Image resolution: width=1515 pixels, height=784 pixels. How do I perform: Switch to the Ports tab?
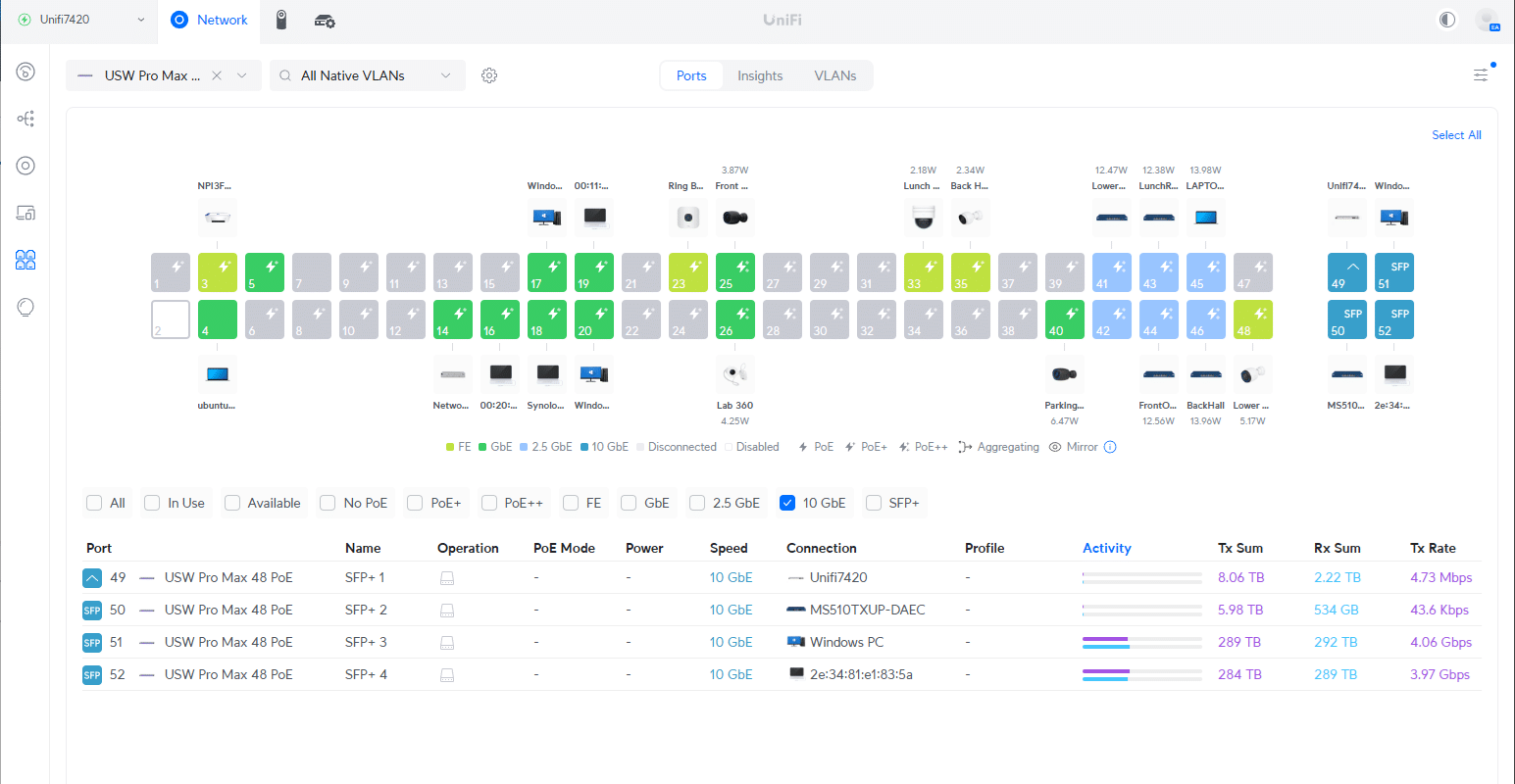(691, 75)
